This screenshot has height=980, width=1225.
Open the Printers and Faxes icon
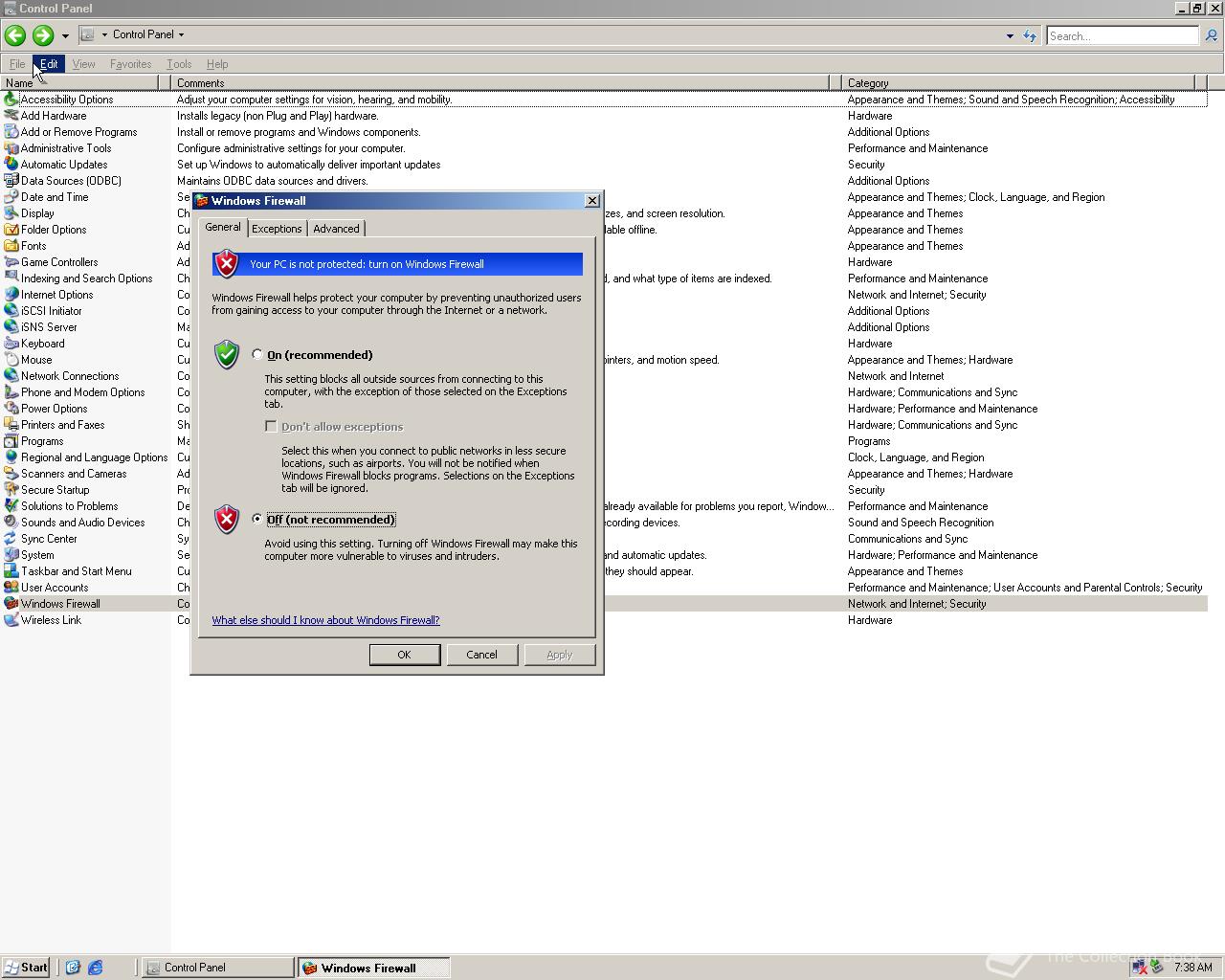click(x=11, y=425)
